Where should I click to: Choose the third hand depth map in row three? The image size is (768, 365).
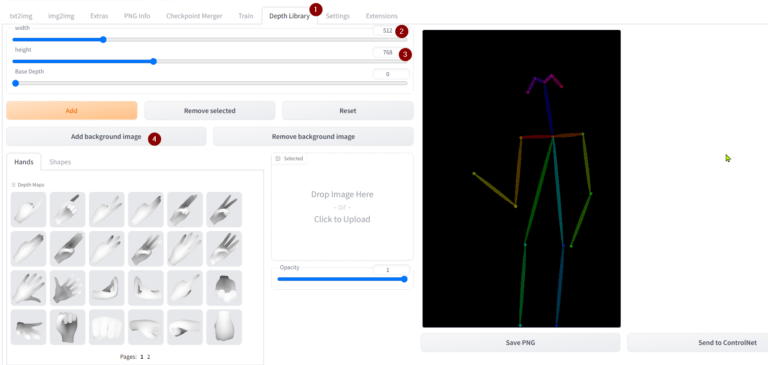point(107,288)
